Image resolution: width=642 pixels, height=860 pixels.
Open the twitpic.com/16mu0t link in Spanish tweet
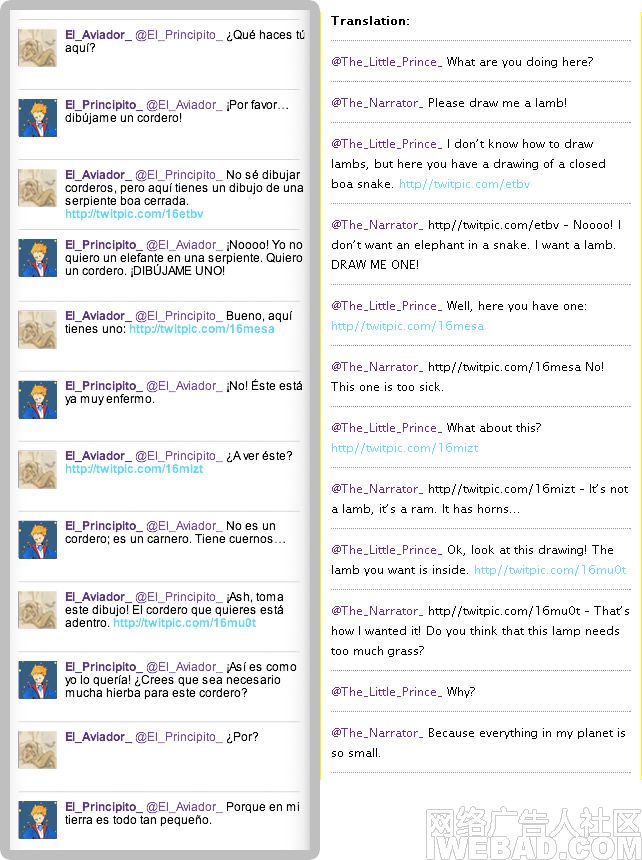[184, 623]
